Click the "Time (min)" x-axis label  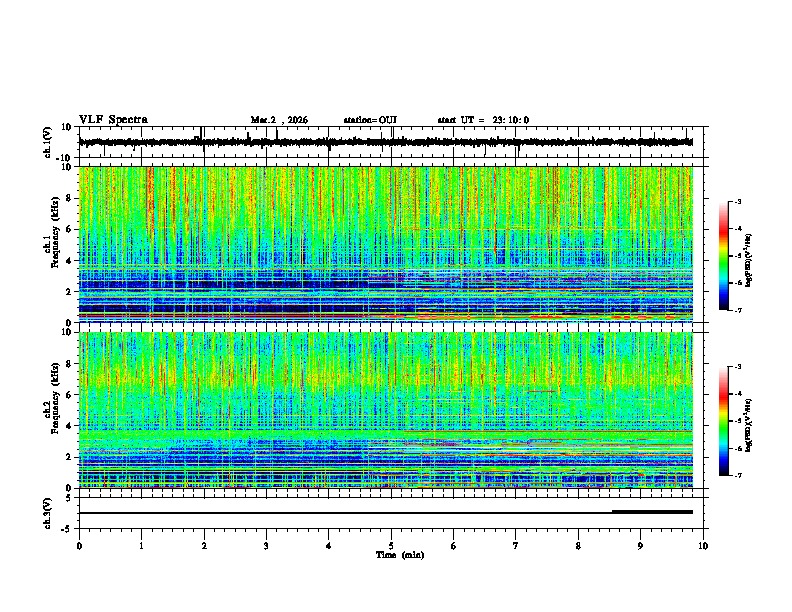[400, 555]
